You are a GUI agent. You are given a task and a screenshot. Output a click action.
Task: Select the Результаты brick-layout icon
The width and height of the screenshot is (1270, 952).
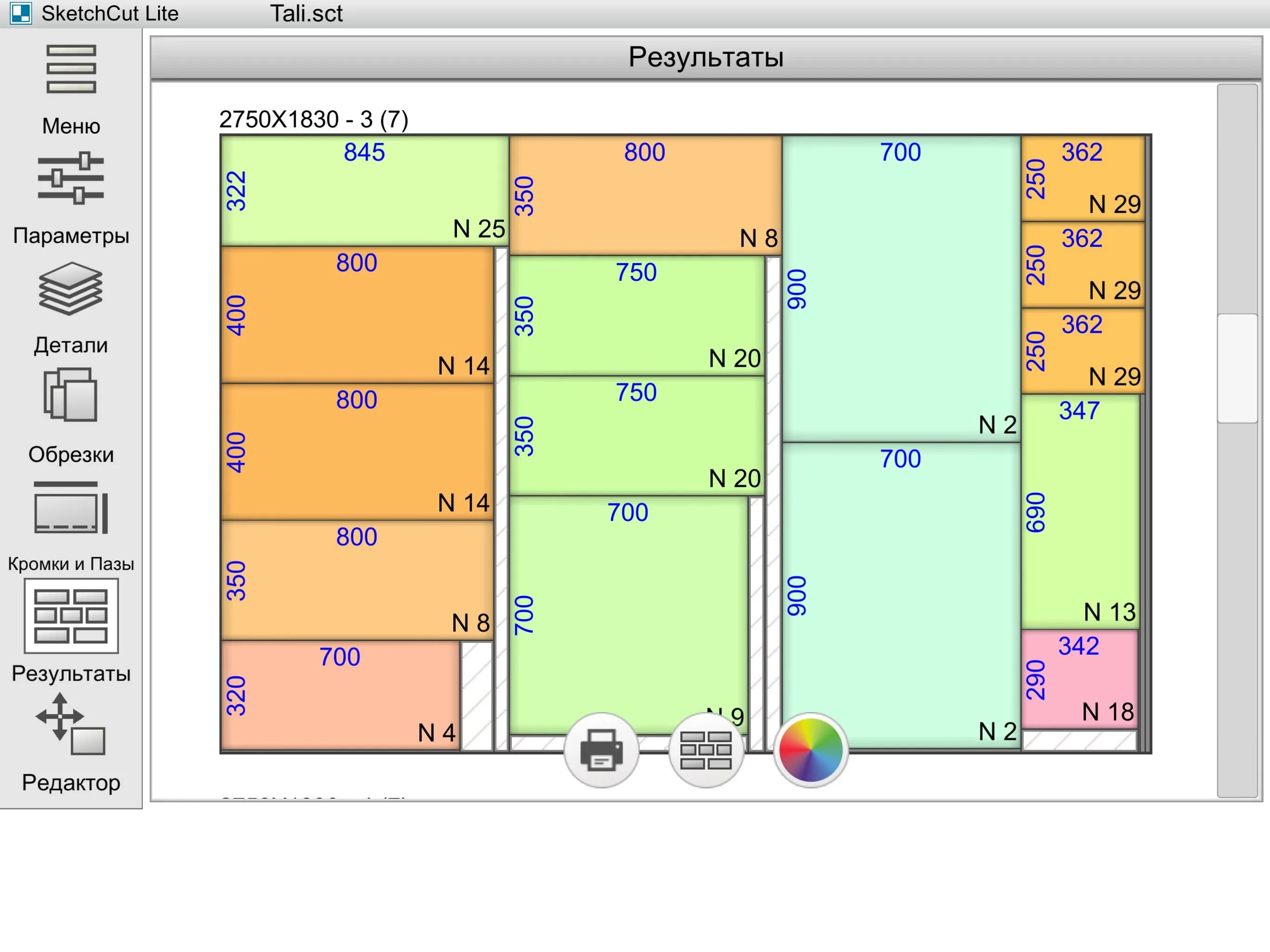(x=71, y=616)
